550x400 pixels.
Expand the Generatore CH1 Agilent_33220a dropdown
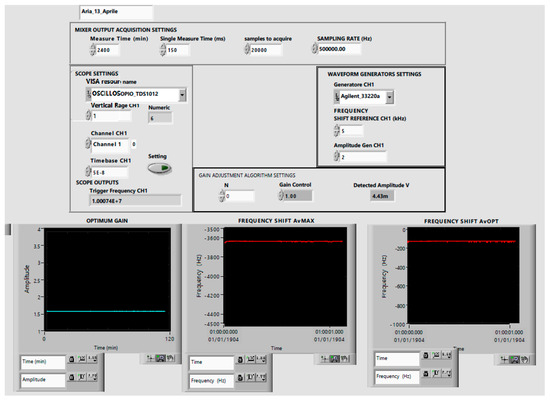coord(390,97)
